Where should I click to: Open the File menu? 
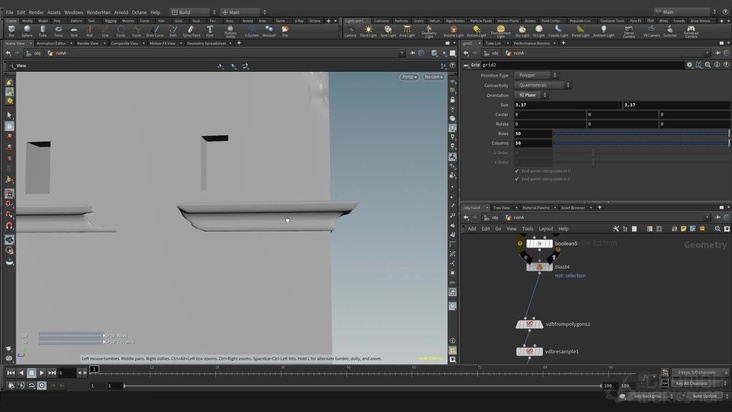point(9,13)
